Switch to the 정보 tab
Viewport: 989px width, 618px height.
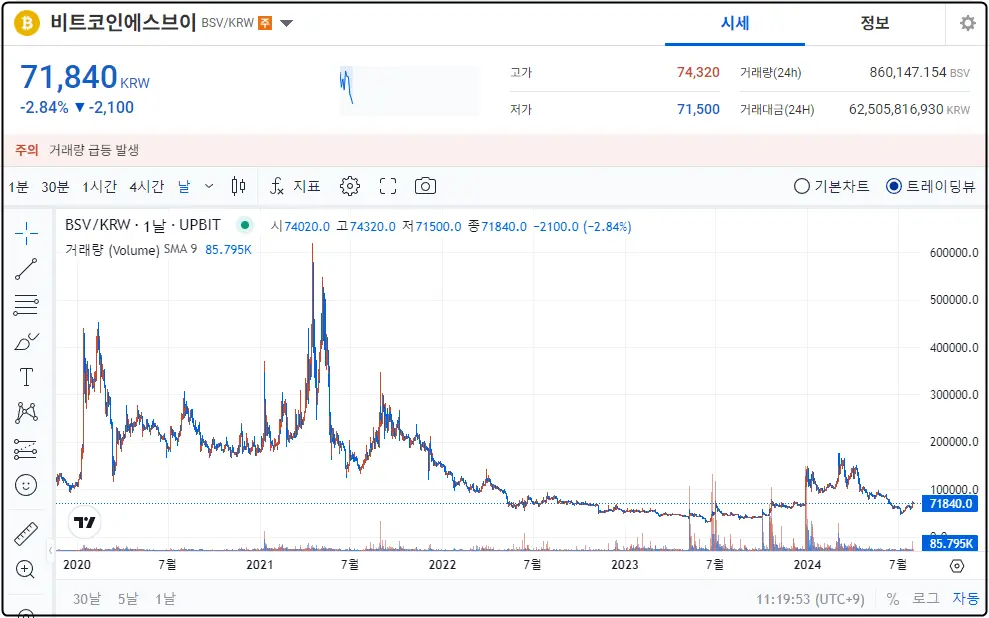(875, 24)
